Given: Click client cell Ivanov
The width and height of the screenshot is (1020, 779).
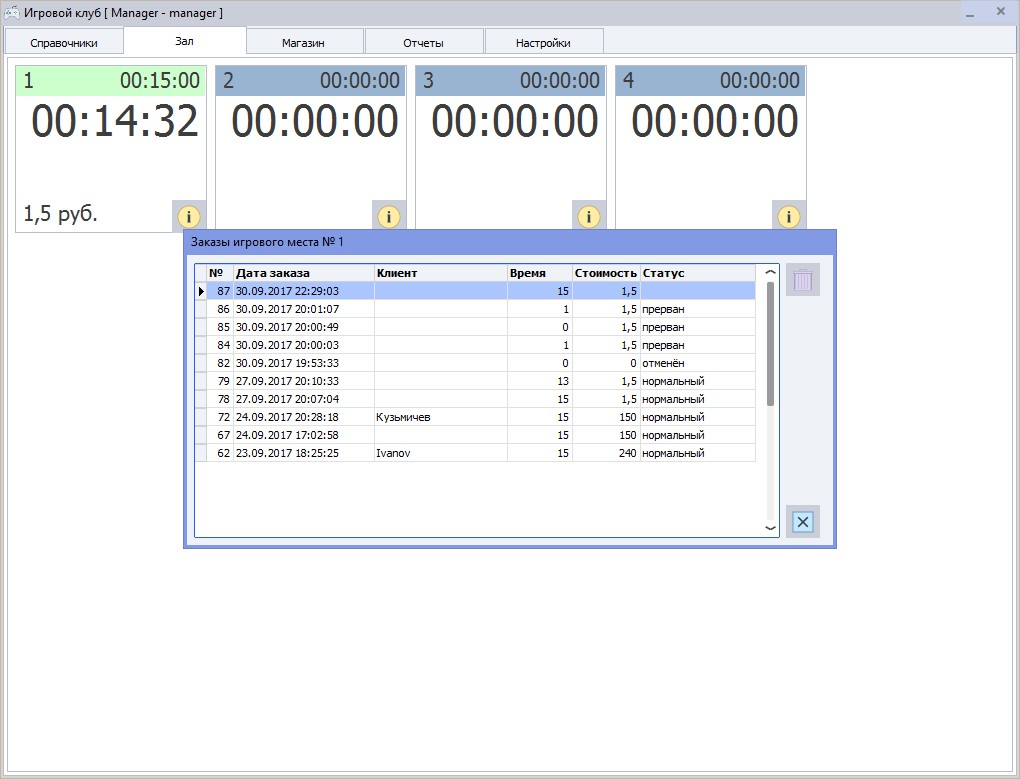Looking at the screenshot, I should click(x=440, y=453).
